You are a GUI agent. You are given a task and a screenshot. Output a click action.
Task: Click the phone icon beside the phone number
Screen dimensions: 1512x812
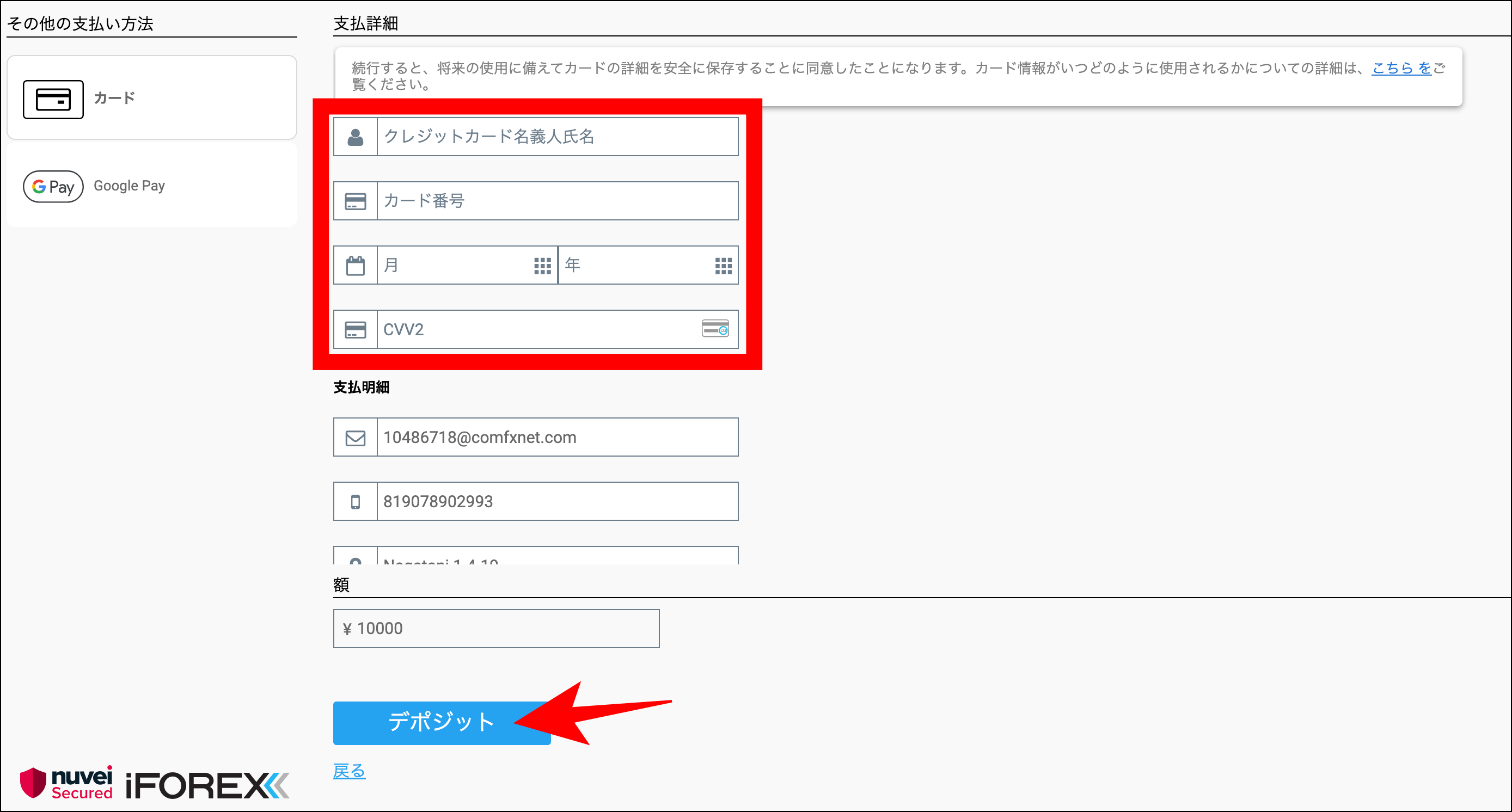[x=355, y=501]
